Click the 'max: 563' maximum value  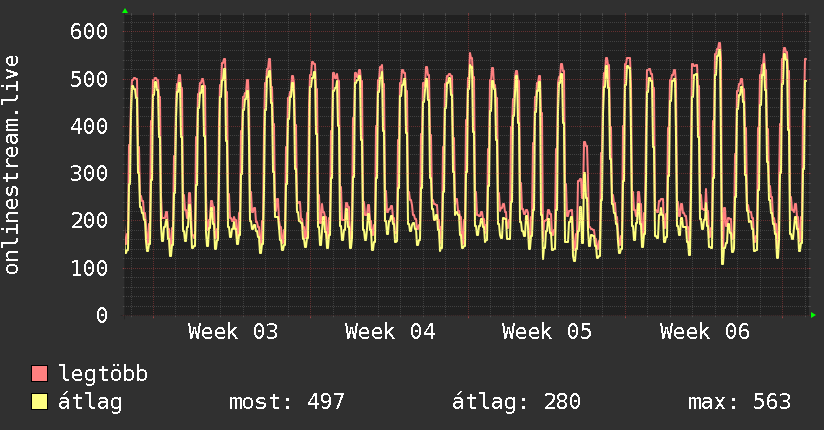coord(739,402)
